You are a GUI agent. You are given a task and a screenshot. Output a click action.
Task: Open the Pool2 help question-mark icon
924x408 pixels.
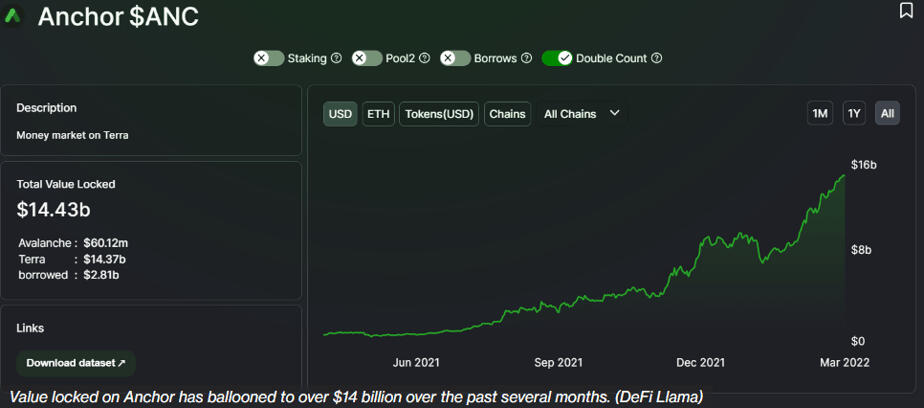coord(424,58)
